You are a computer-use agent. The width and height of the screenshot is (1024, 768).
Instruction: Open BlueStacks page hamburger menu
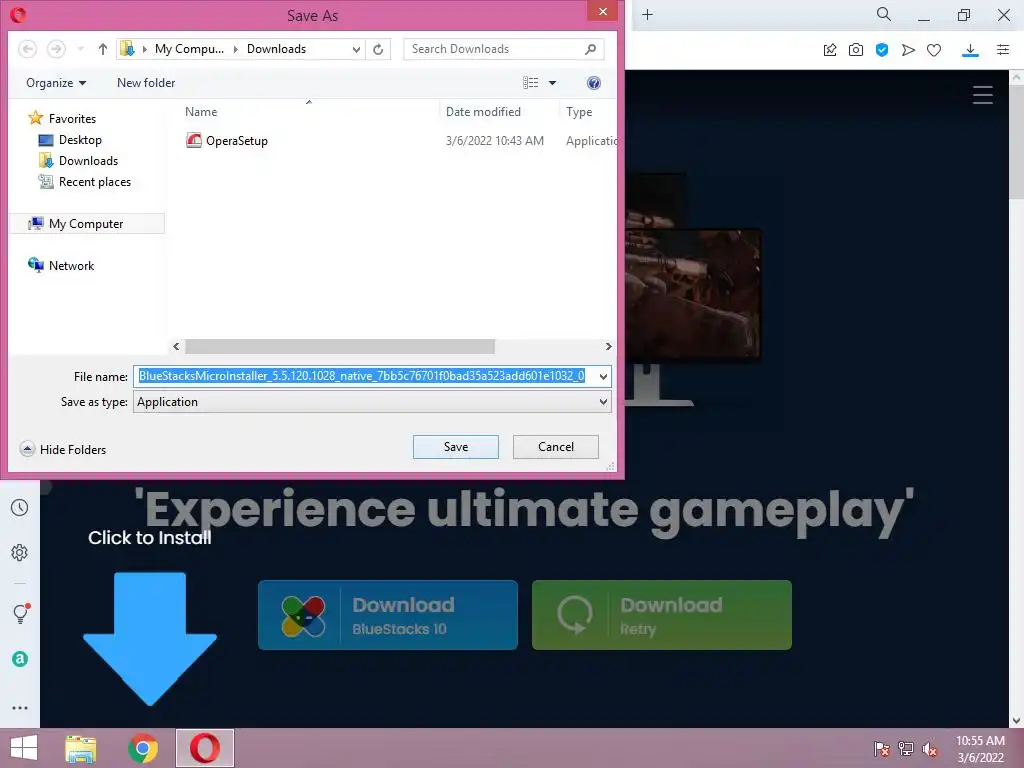coord(982,95)
